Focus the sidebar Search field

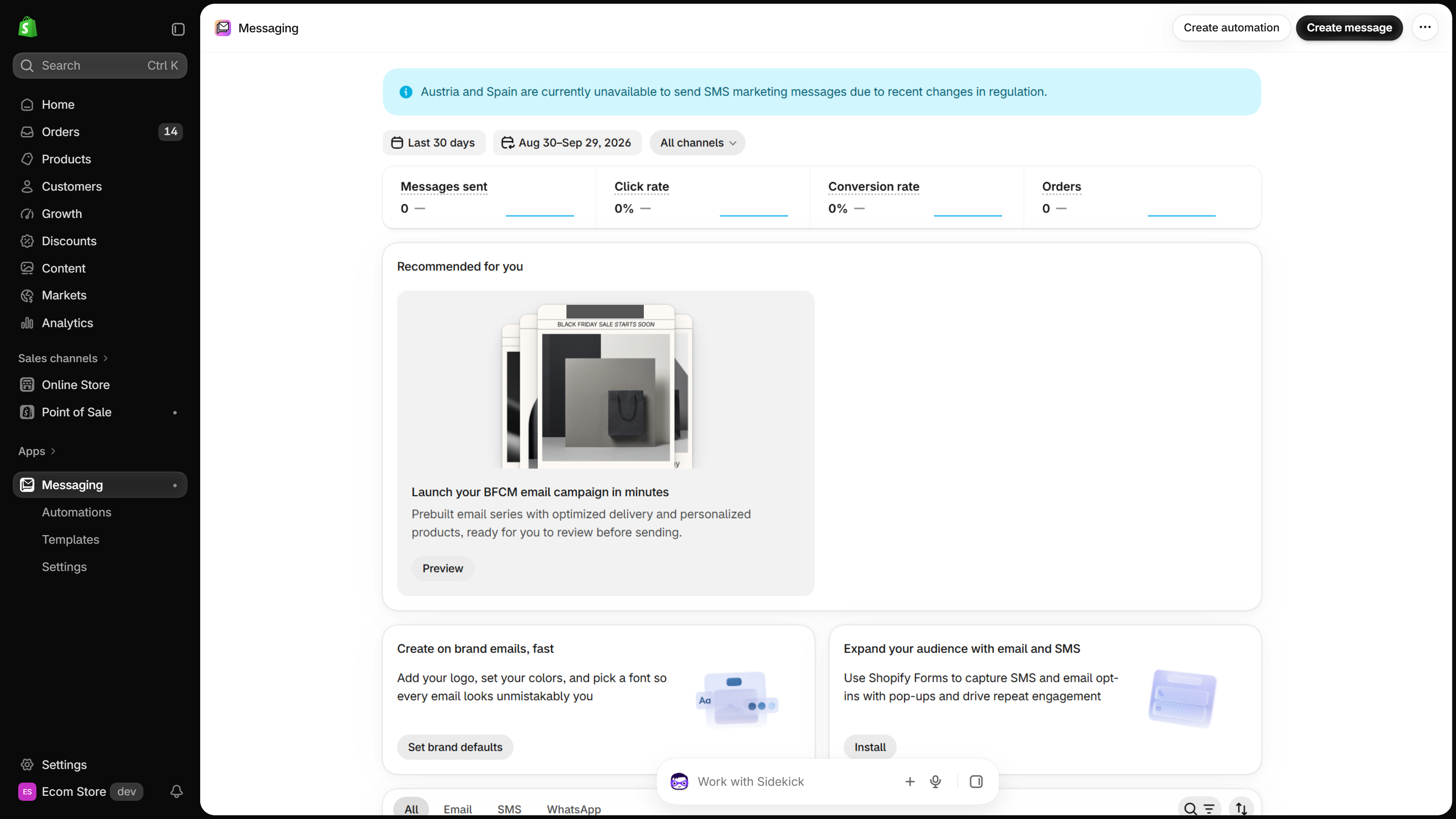(100, 66)
